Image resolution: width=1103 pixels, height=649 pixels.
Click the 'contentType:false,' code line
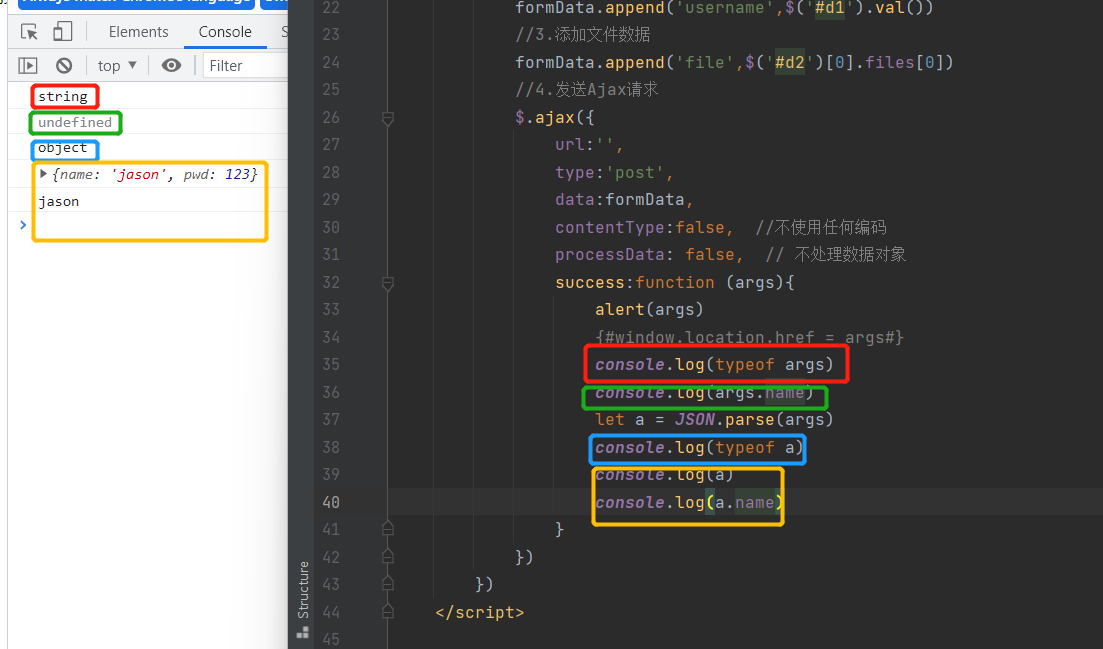[x=644, y=227]
